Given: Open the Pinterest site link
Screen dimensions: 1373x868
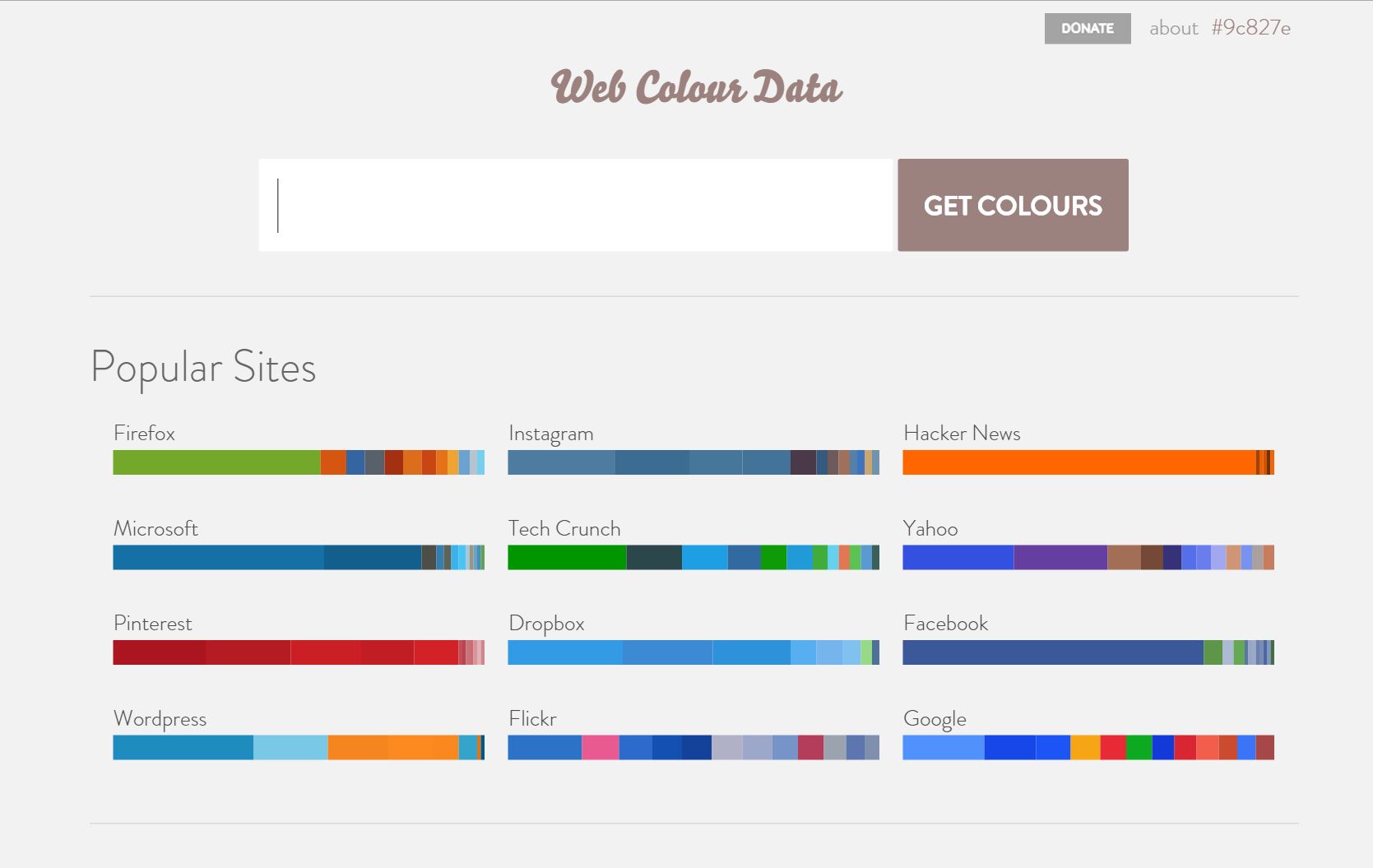Looking at the screenshot, I should (152, 623).
